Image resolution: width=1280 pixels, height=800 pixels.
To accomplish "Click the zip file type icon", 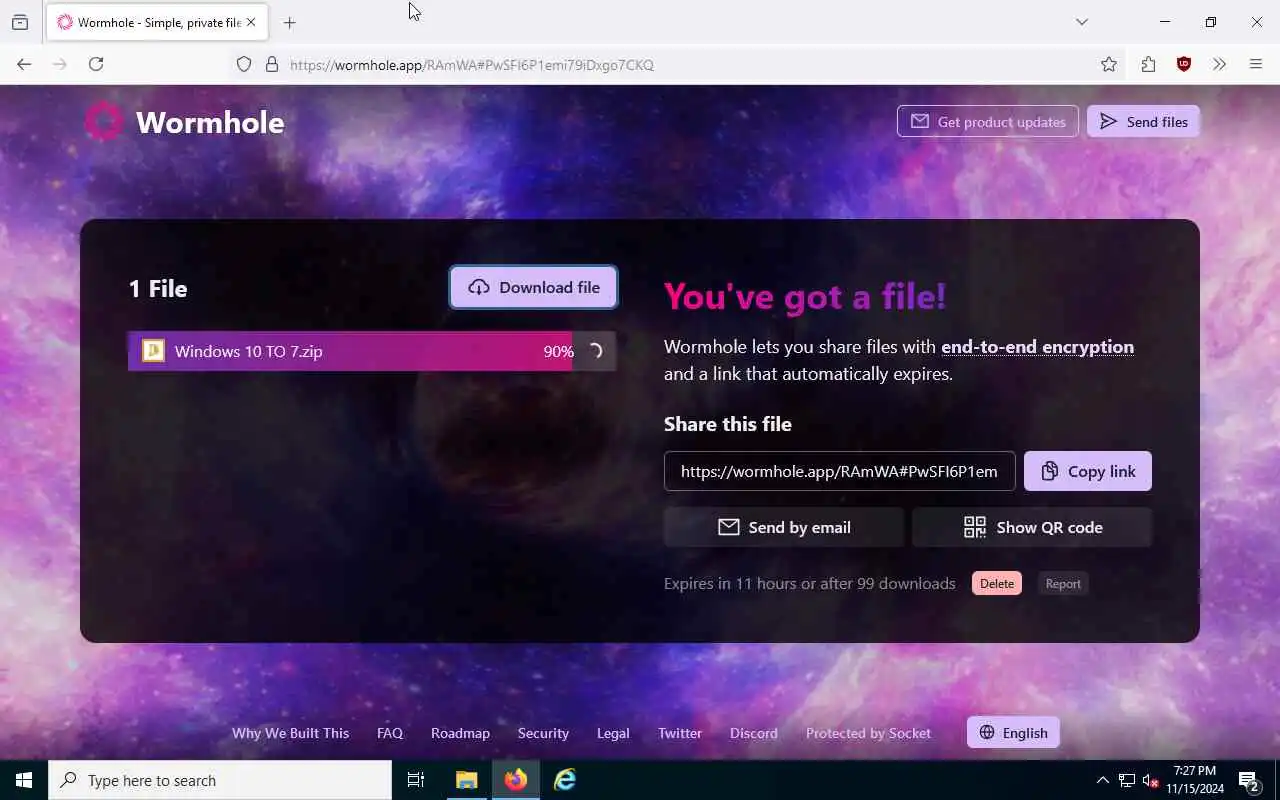I will click(x=153, y=351).
